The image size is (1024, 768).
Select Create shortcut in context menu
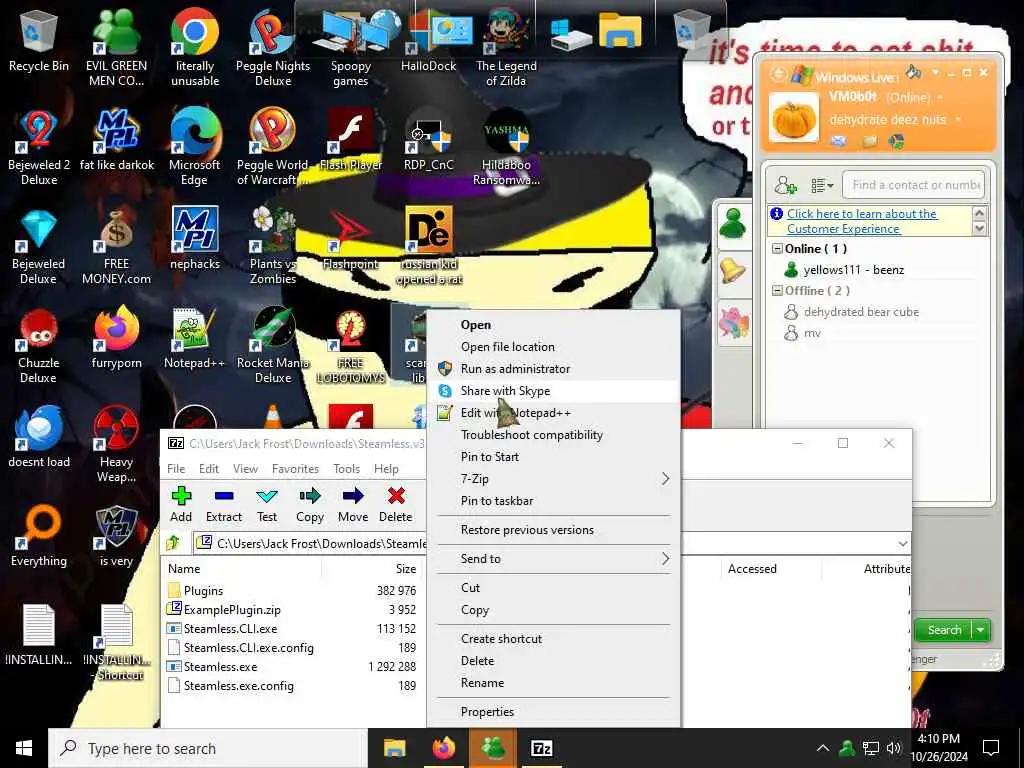click(x=553, y=639)
